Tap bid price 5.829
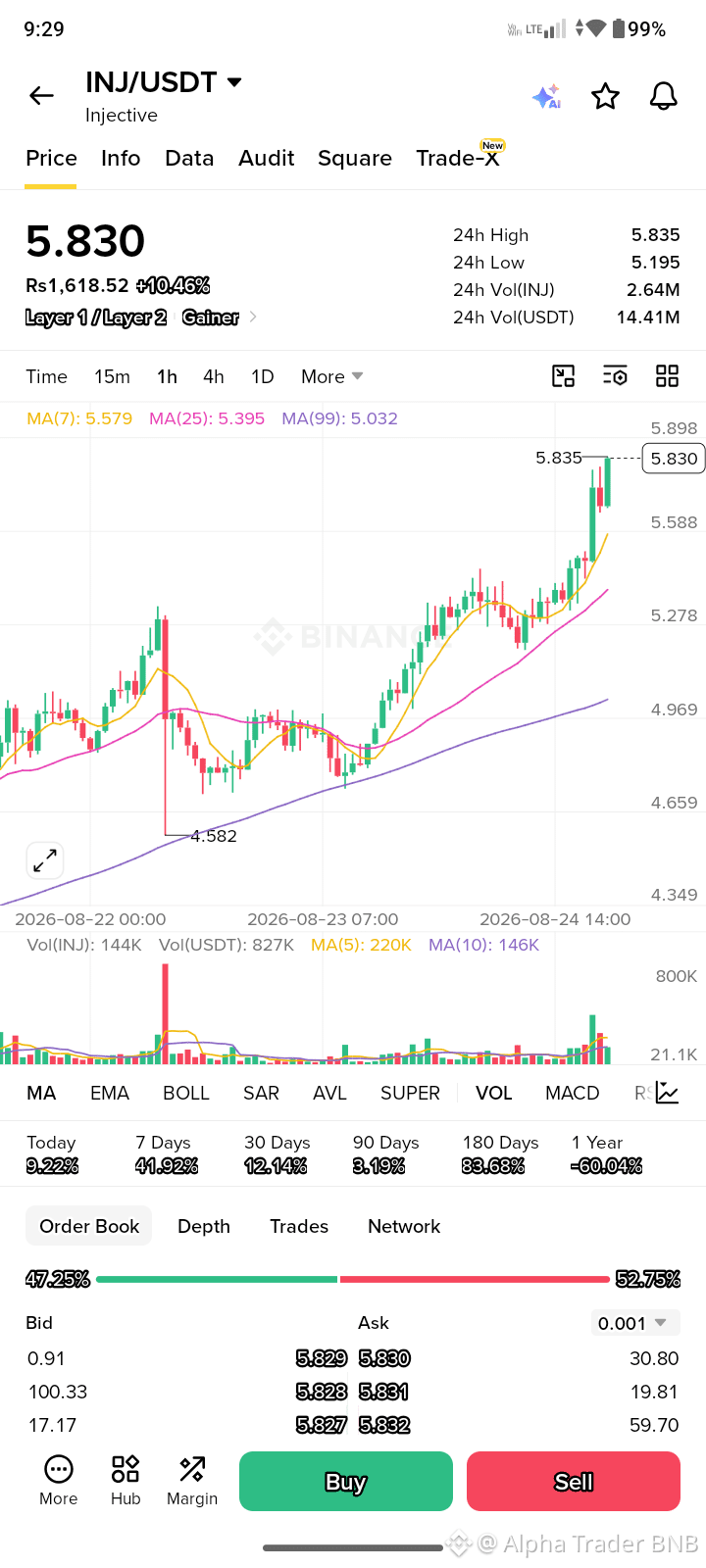Screen dimensions: 706x1568 (x=322, y=1358)
